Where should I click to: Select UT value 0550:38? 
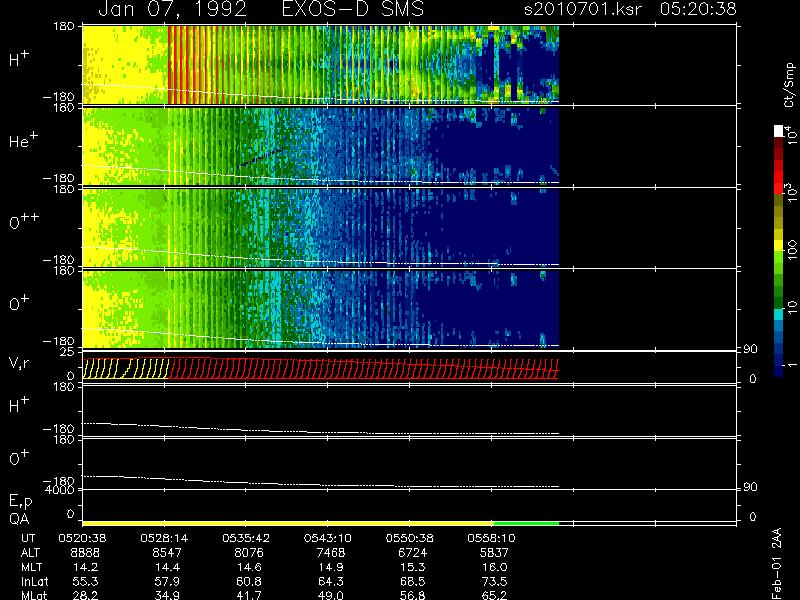point(409,538)
